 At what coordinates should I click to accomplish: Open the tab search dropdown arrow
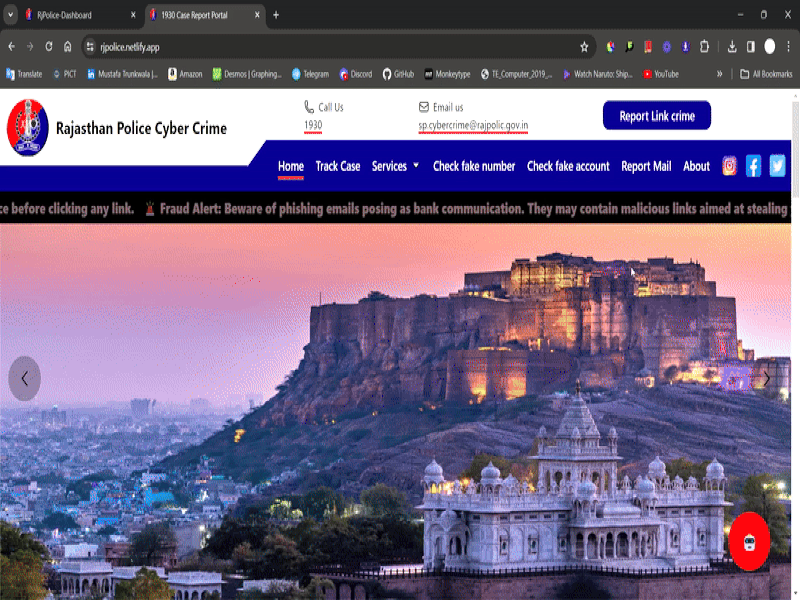coord(10,15)
